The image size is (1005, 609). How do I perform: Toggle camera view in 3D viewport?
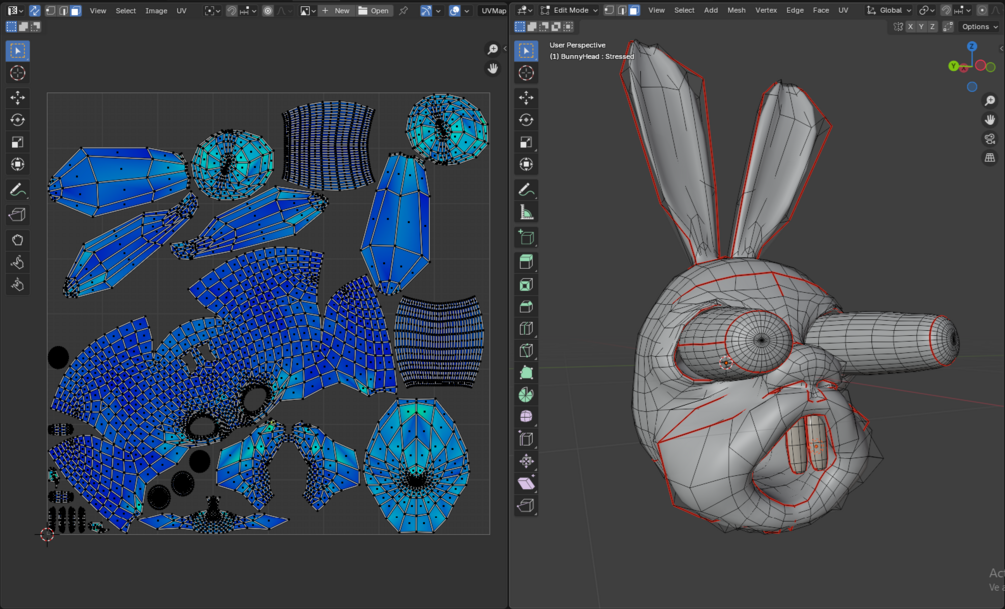[x=990, y=138]
